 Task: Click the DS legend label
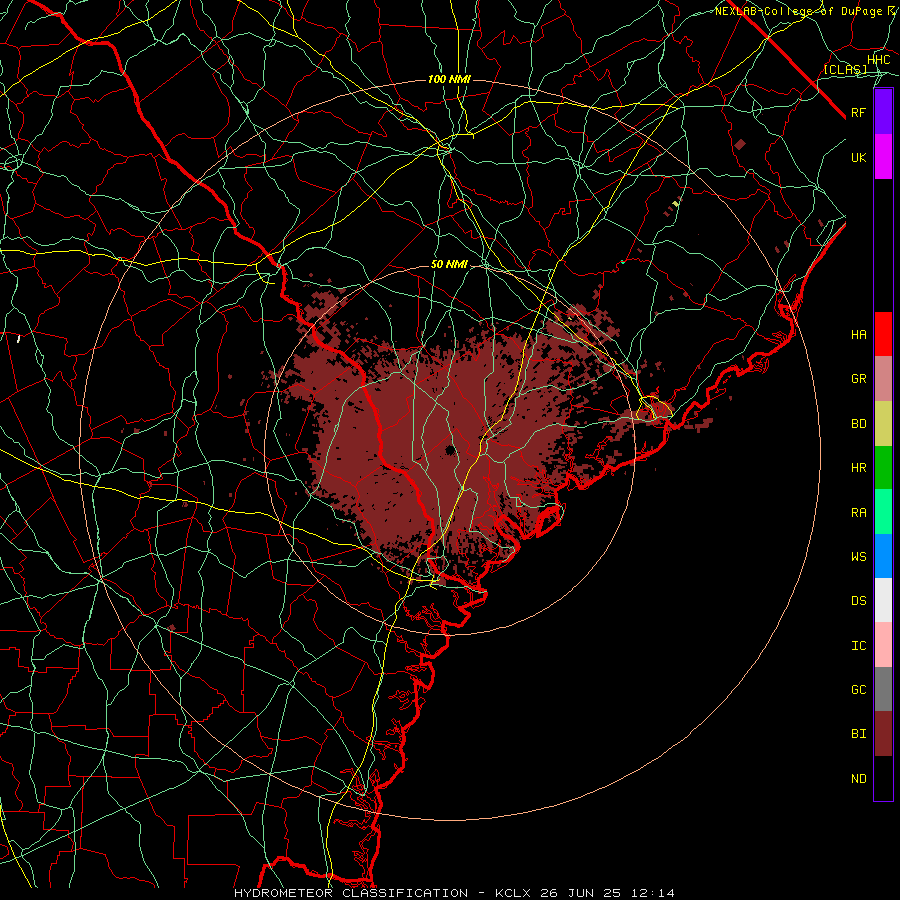point(859,601)
